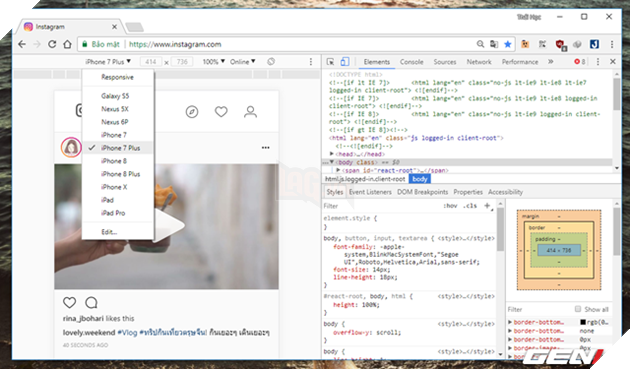Like the post with heart icon
630x369 pixels.
70,302
